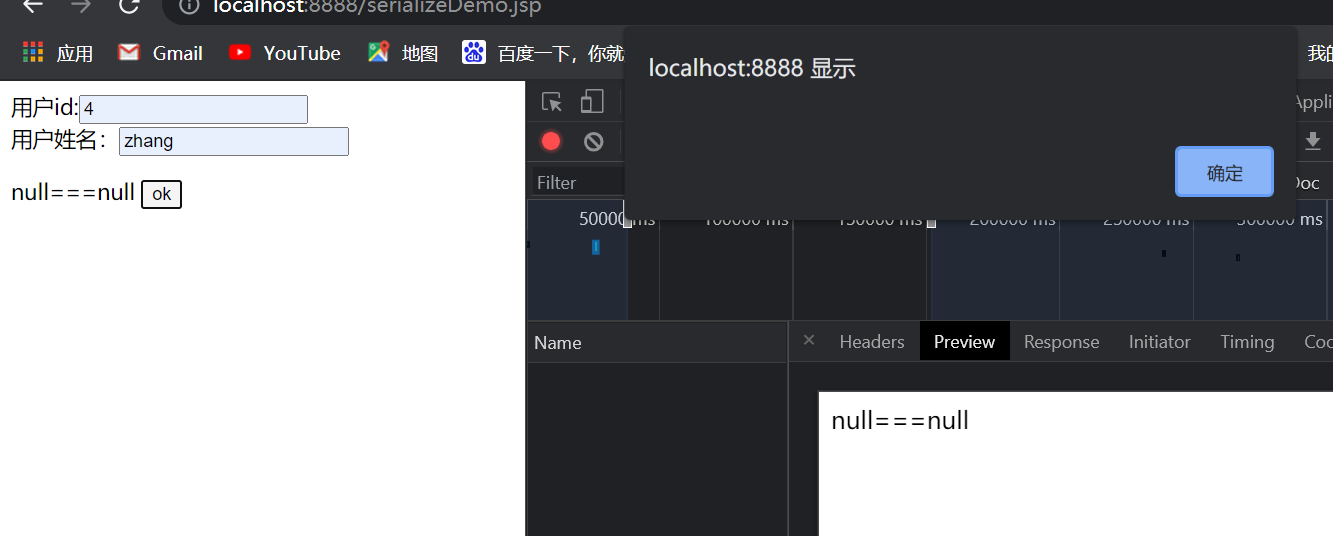
Task: Click the browser back arrow
Action: [x=33, y=6]
